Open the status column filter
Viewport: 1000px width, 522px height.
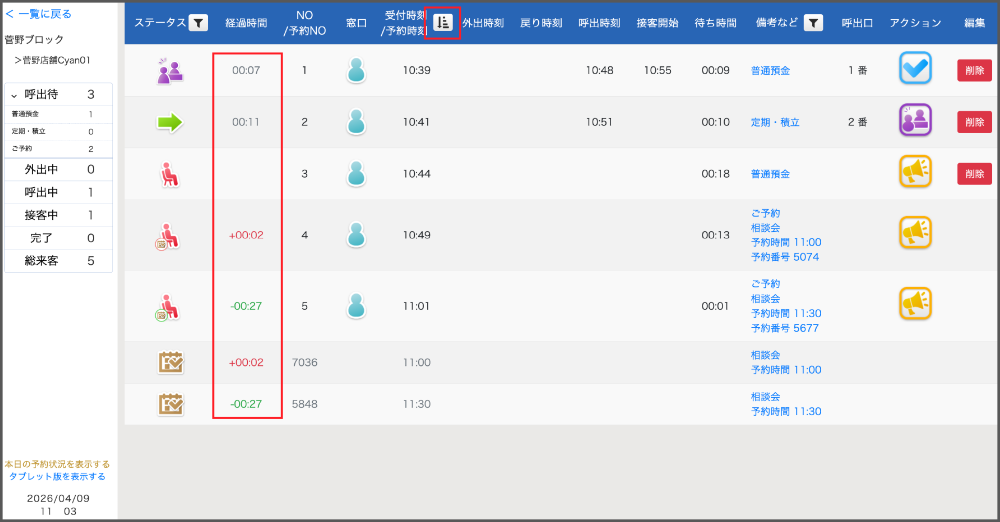click(199, 23)
